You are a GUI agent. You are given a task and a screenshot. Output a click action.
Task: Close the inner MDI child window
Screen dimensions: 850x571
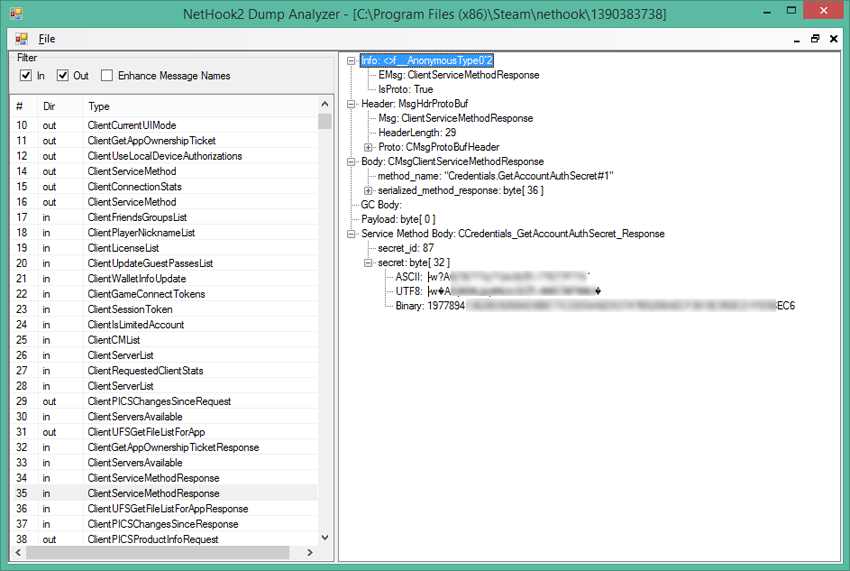834,39
